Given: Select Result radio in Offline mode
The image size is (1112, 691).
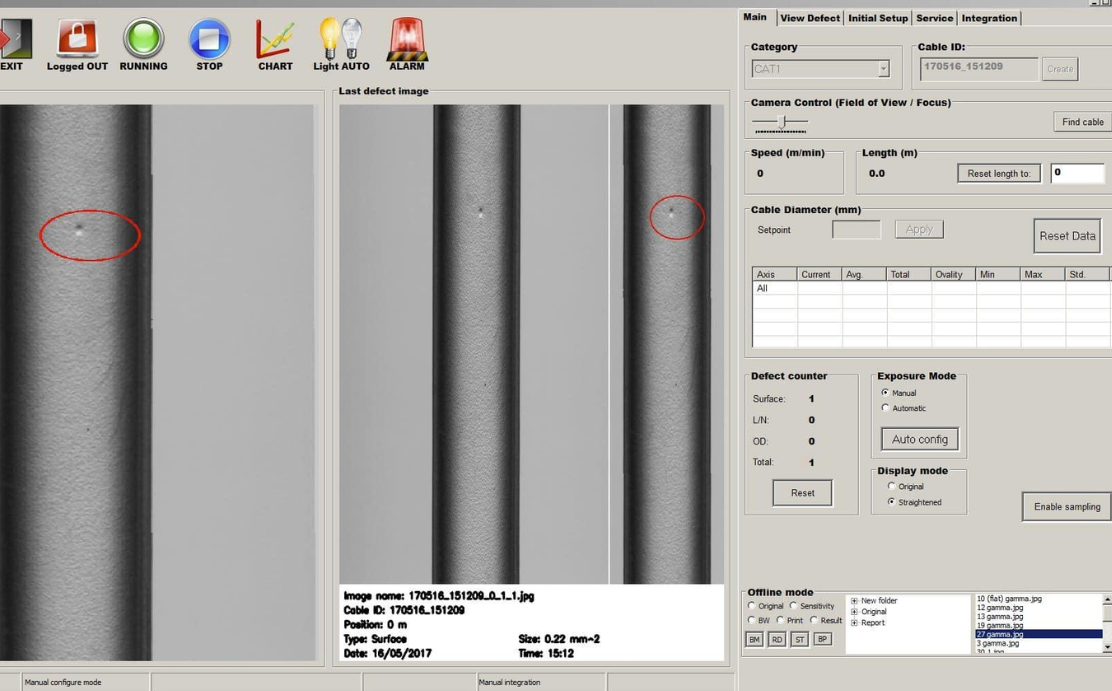Looking at the screenshot, I should (814, 620).
